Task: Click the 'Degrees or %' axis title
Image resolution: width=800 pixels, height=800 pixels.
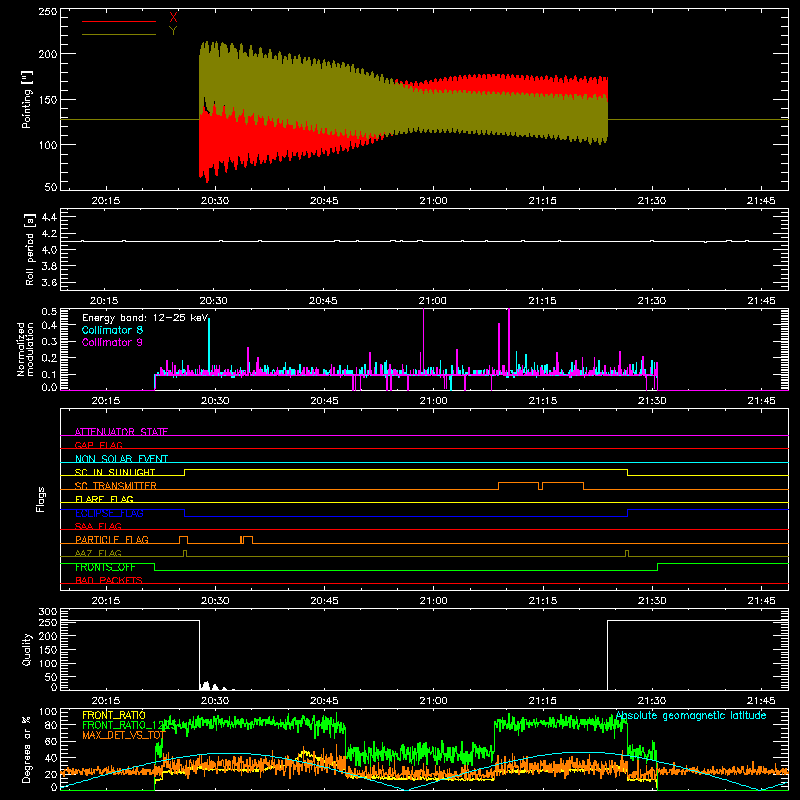Action: coord(27,749)
